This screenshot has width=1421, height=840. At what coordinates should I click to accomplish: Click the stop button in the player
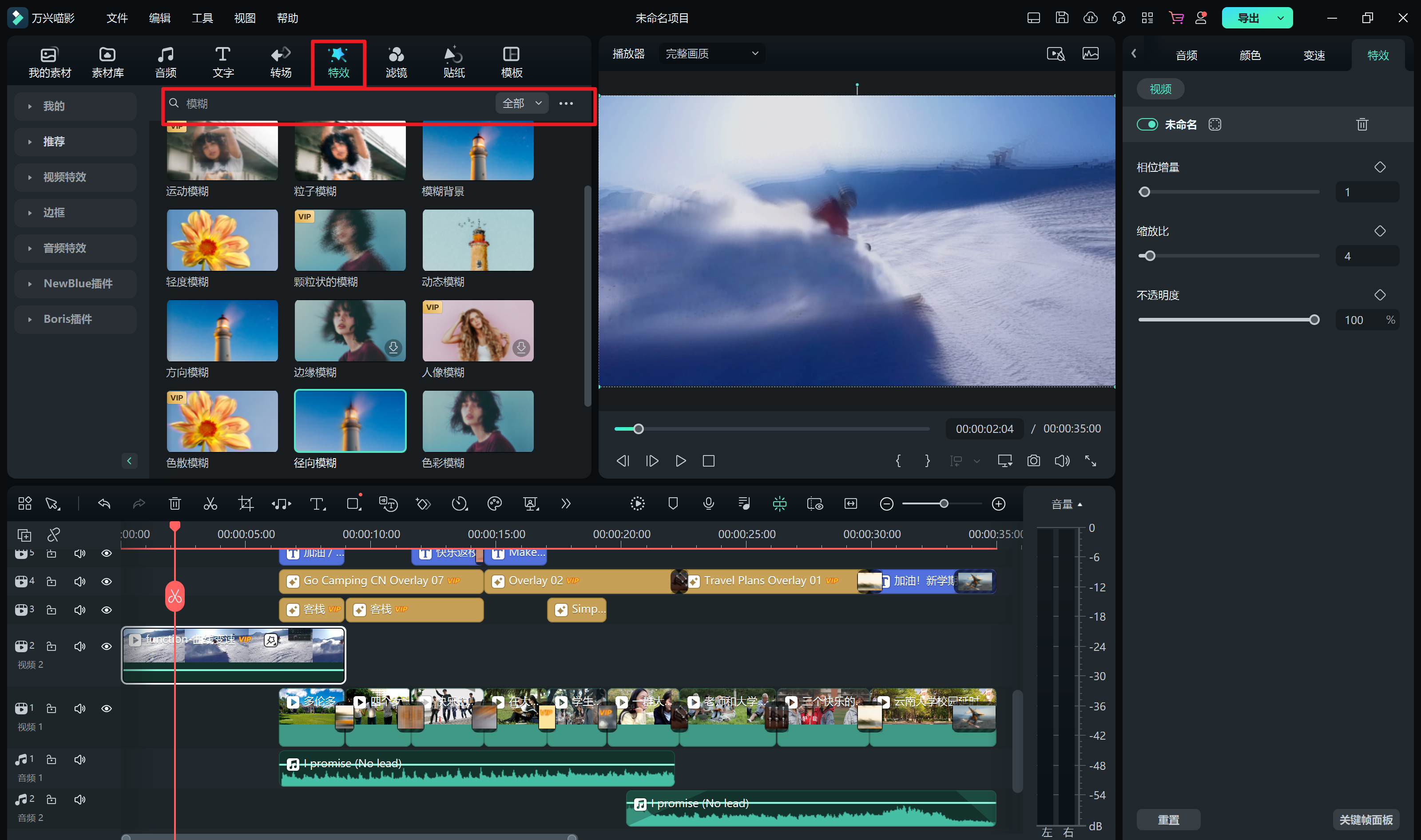tap(708, 461)
